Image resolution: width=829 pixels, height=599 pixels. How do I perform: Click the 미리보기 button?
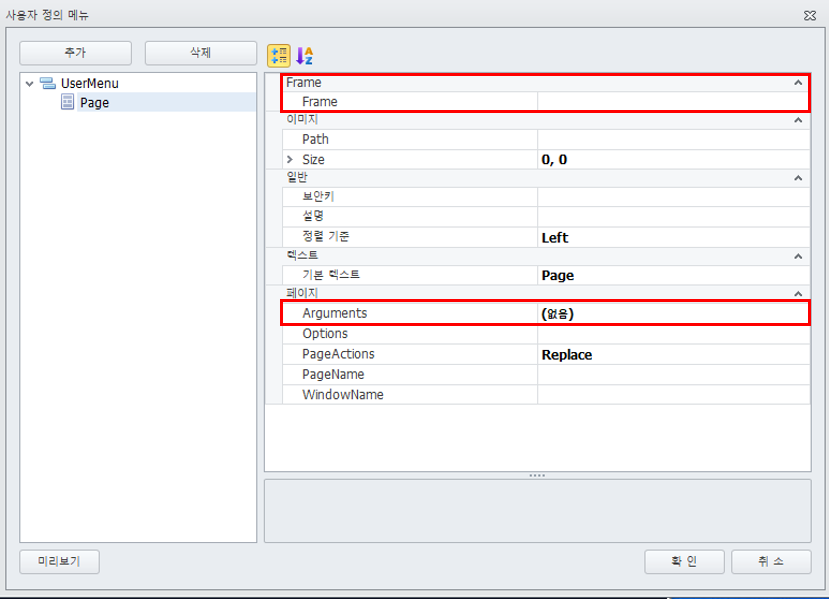(x=59, y=562)
